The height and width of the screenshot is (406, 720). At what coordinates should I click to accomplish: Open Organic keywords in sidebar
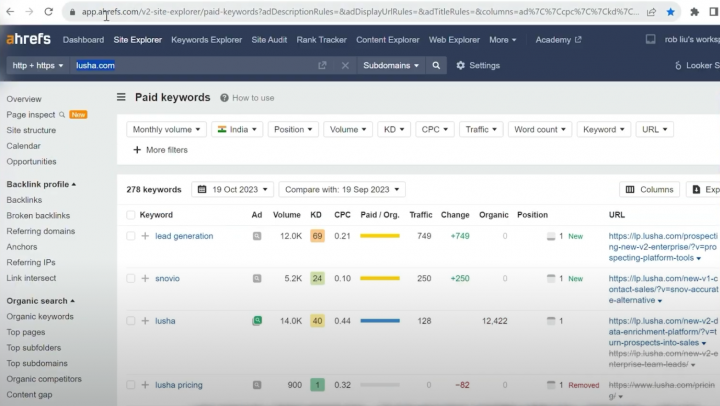tap(40, 317)
